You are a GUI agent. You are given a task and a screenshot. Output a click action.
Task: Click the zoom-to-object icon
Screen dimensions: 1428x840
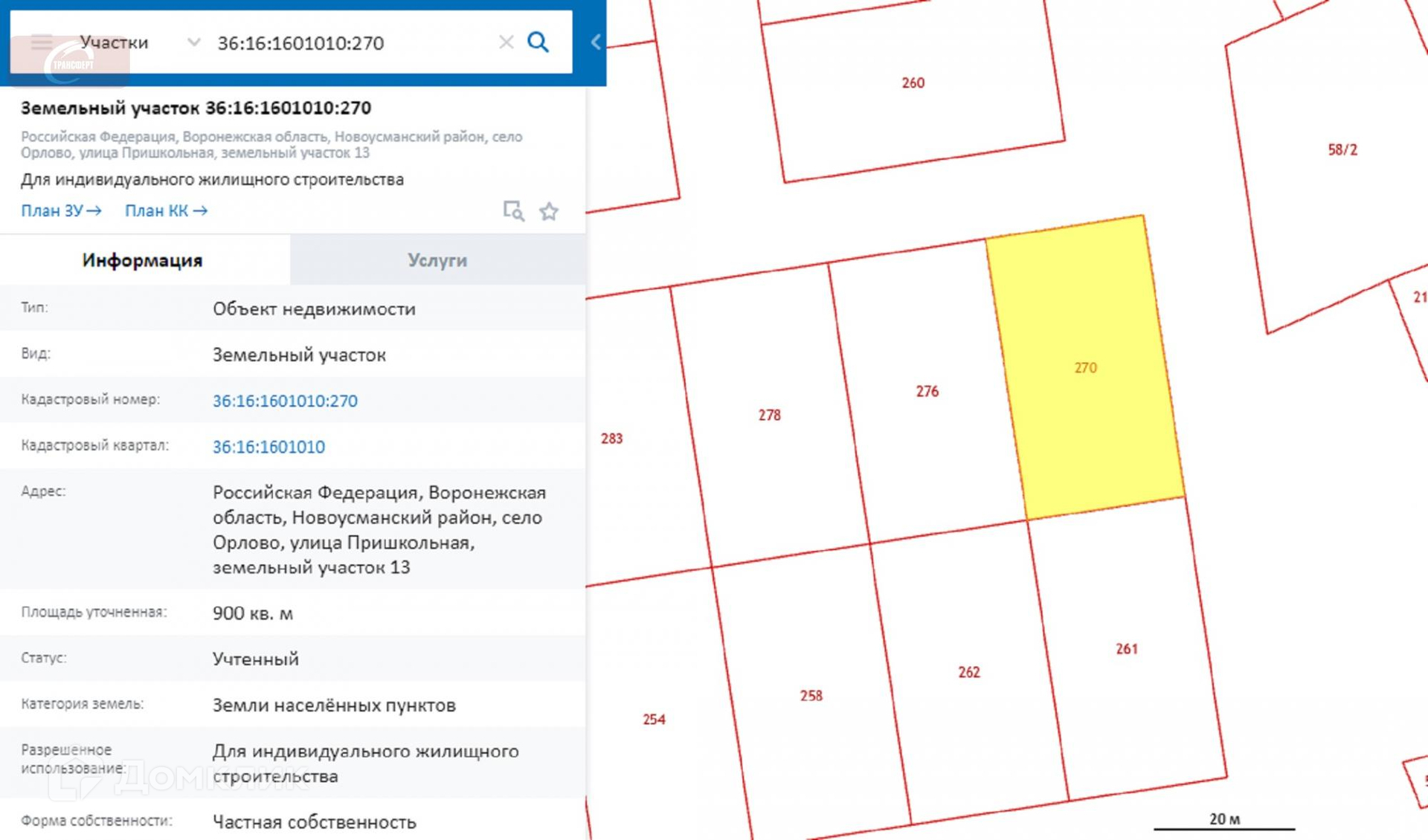click(x=513, y=211)
